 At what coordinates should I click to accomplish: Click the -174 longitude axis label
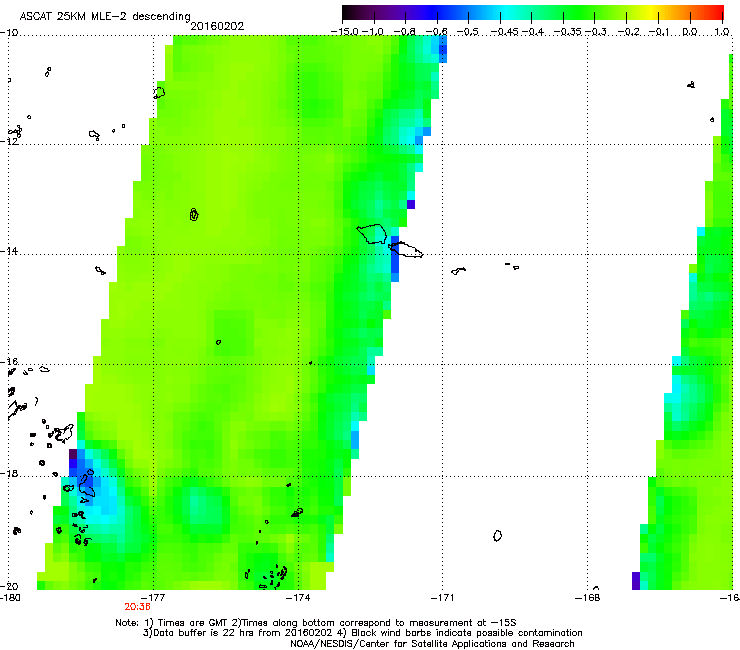pyautogui.click(x=299, y=598)
